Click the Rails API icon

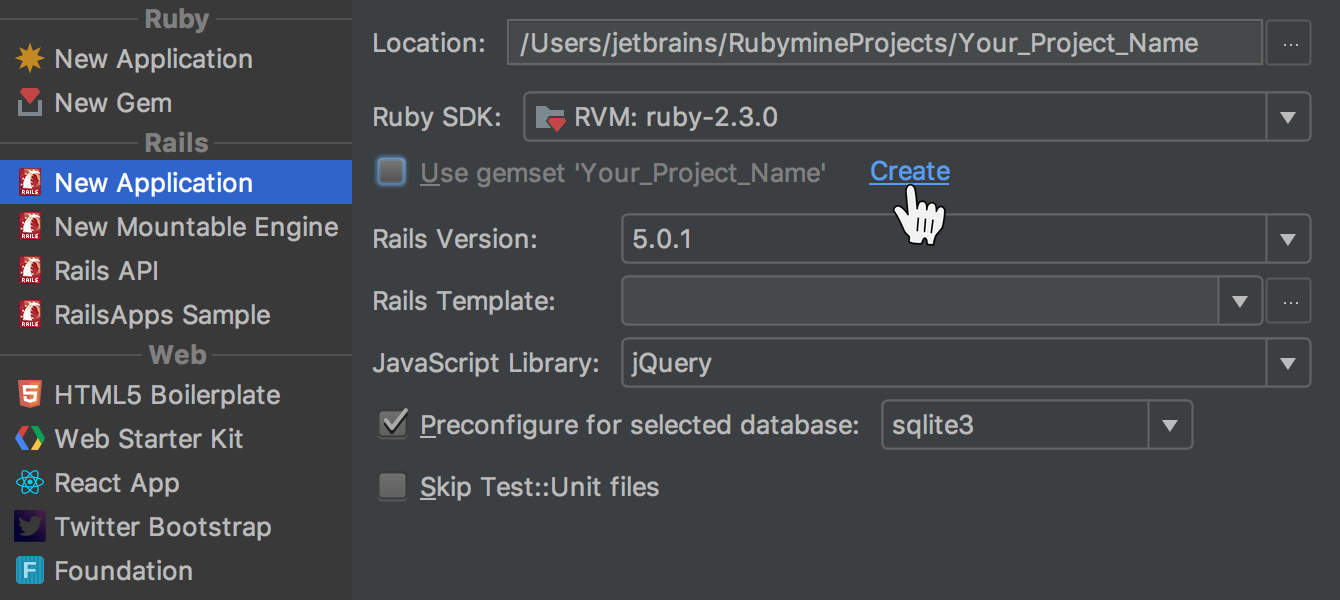point(30,271)
